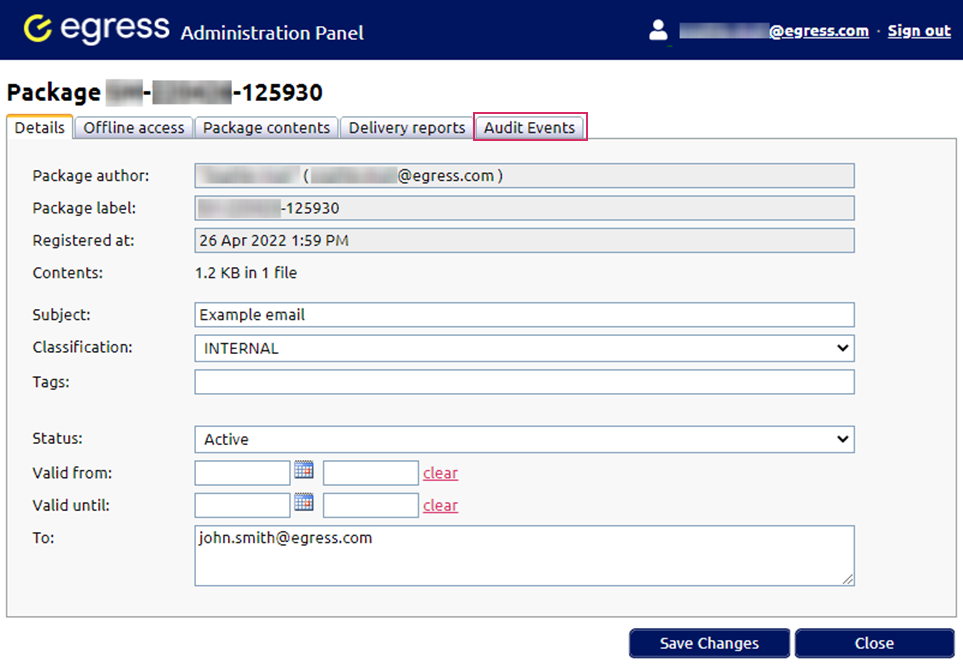The image size is (963, 669).
Task: Open the Valid from calendar picker
Action: click(304, 471)
